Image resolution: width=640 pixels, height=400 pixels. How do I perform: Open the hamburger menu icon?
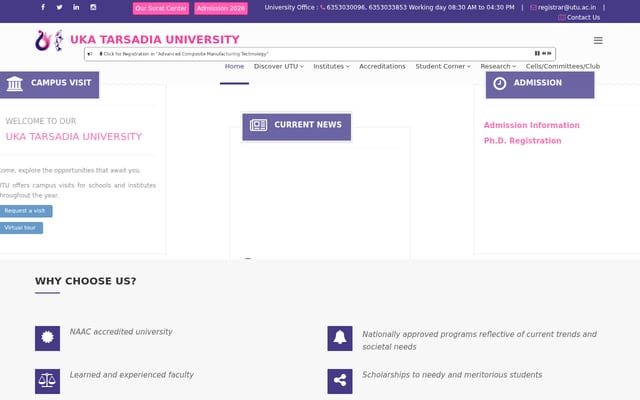pyautogui.click(x=598, y=40)
